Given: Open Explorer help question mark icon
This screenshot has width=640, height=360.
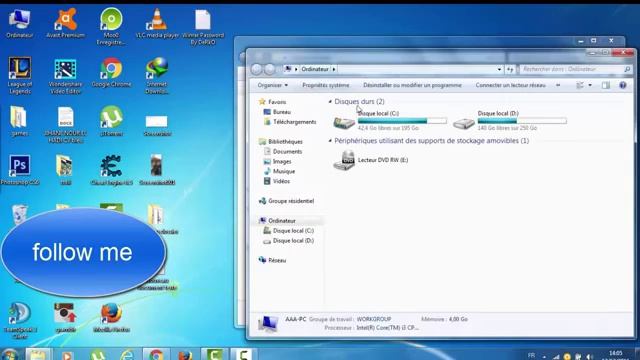Looking at the screenshot, I should [622, 85].
